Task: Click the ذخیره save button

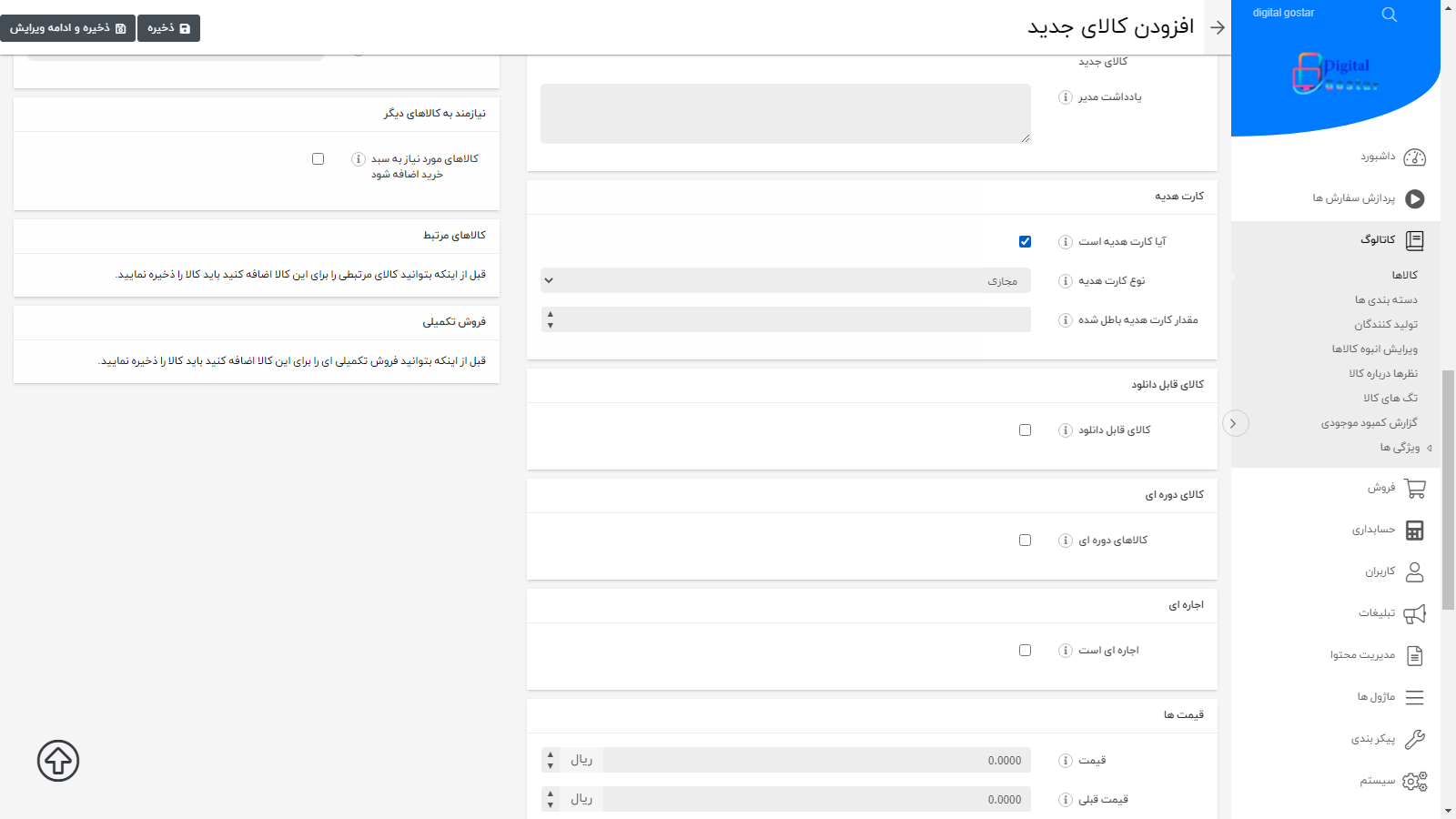Action: point(168,27)
